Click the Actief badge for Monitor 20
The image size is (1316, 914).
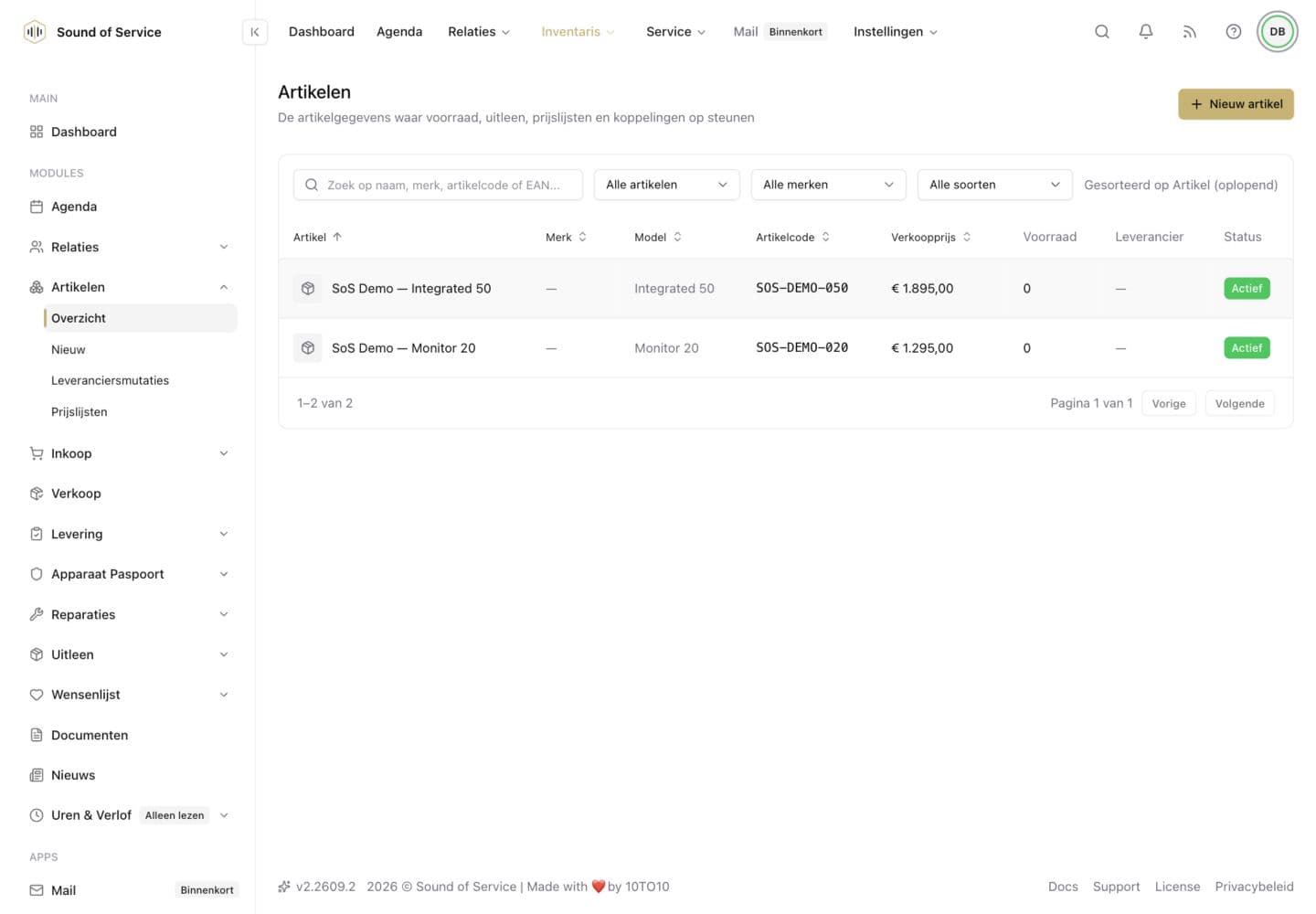pyautogui.click(x=1247, y=348)
